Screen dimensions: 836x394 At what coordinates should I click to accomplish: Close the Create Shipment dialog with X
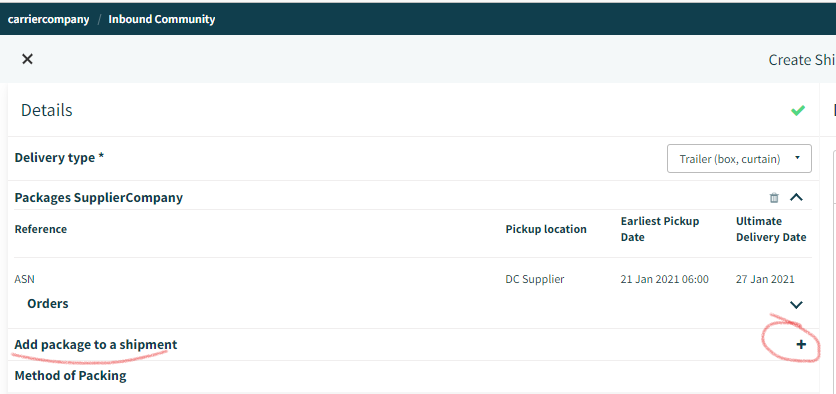27,59
